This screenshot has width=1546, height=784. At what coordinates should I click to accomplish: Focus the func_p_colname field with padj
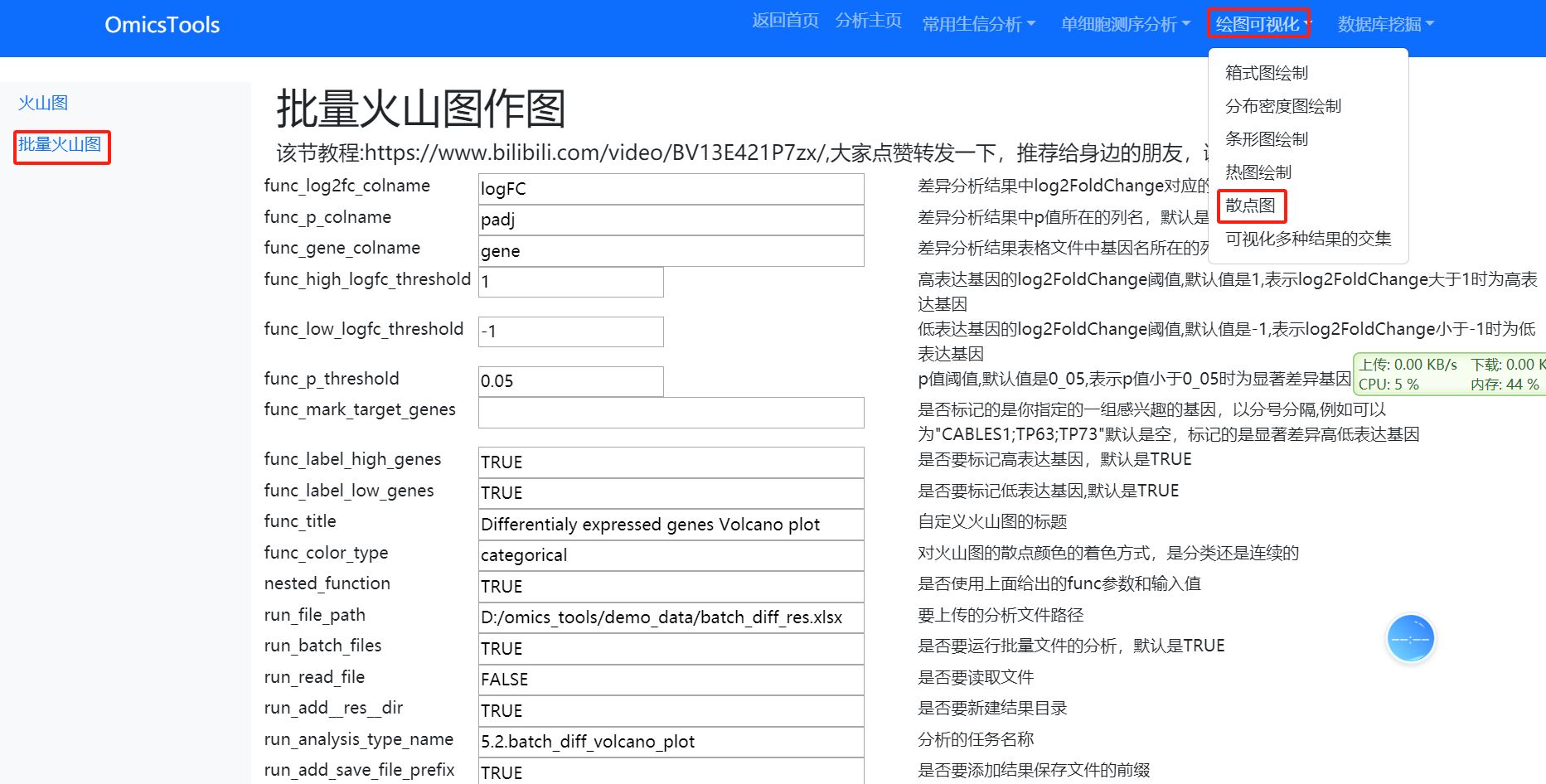coord(671,220)
